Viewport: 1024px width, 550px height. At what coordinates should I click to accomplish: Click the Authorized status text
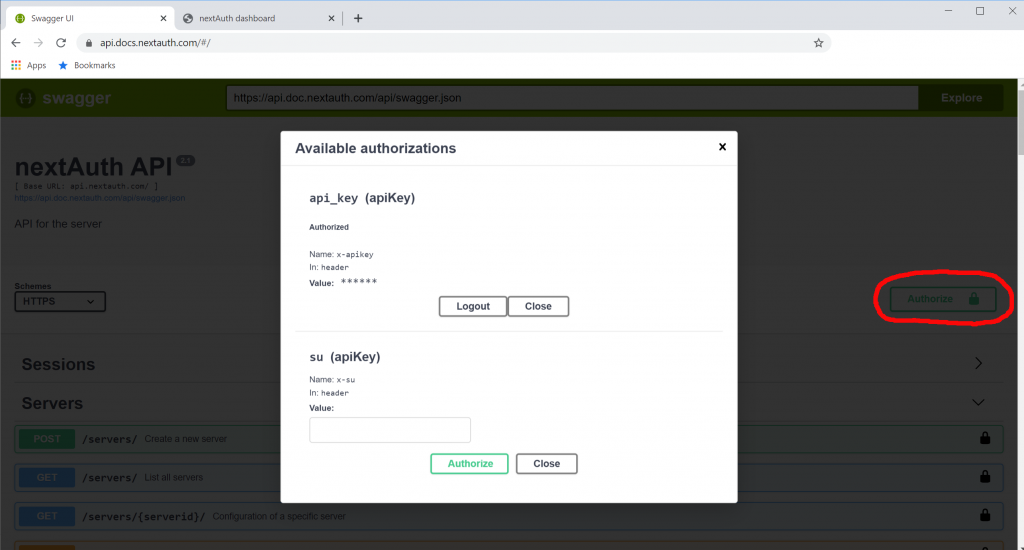pyautogui.click(x=328, y=227)
